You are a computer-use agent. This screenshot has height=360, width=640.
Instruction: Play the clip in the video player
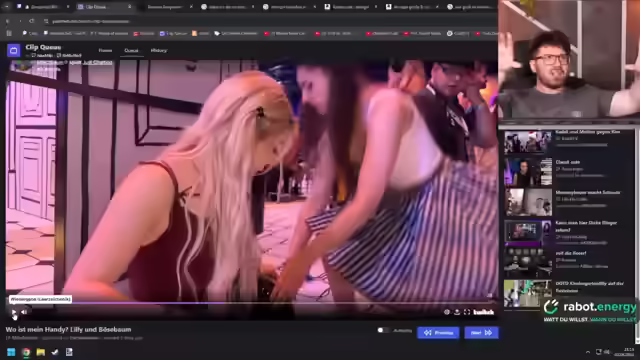pos(14,312)
